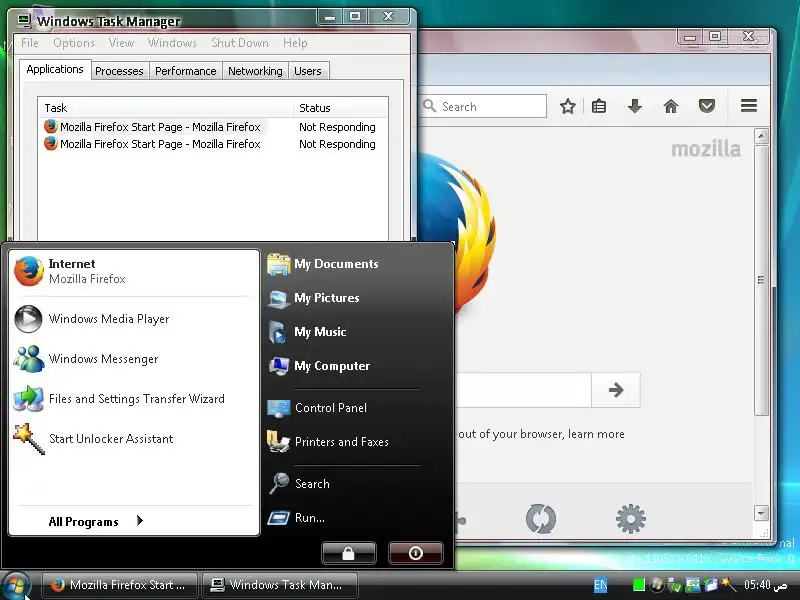Open Task Manager Options menu
Image resolution: width=800 pixels, height=600 pixels.
74,43
